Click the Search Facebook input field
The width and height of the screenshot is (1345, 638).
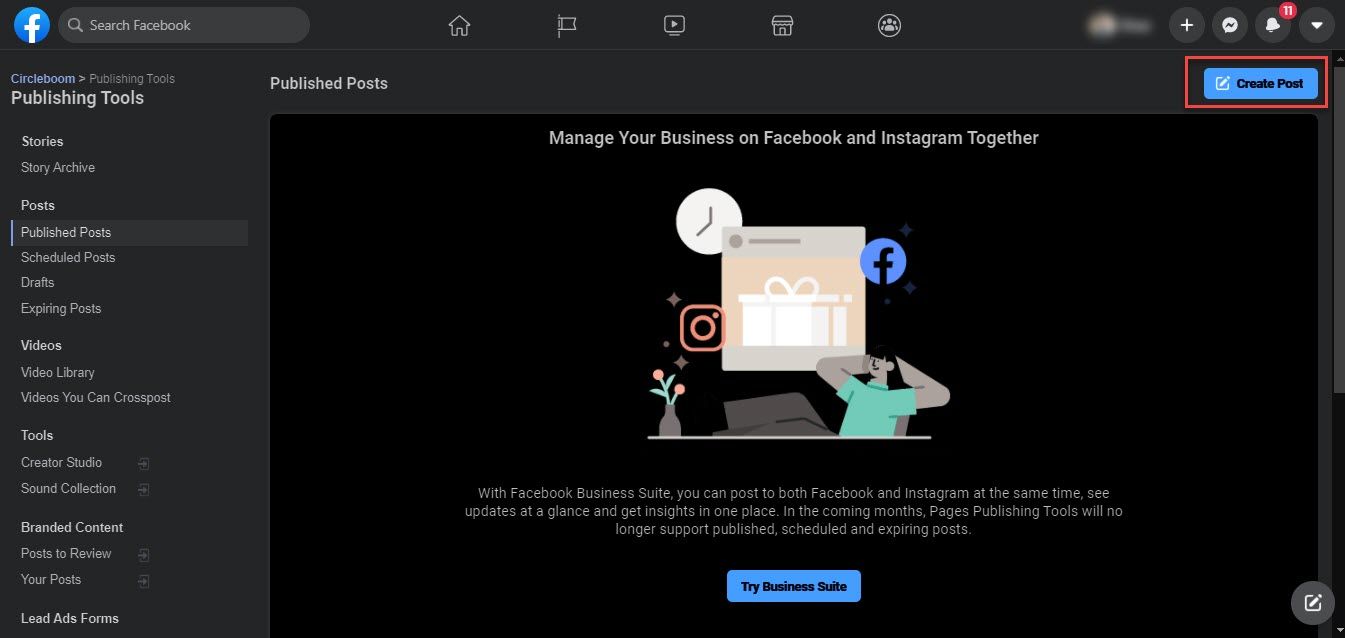184,25
